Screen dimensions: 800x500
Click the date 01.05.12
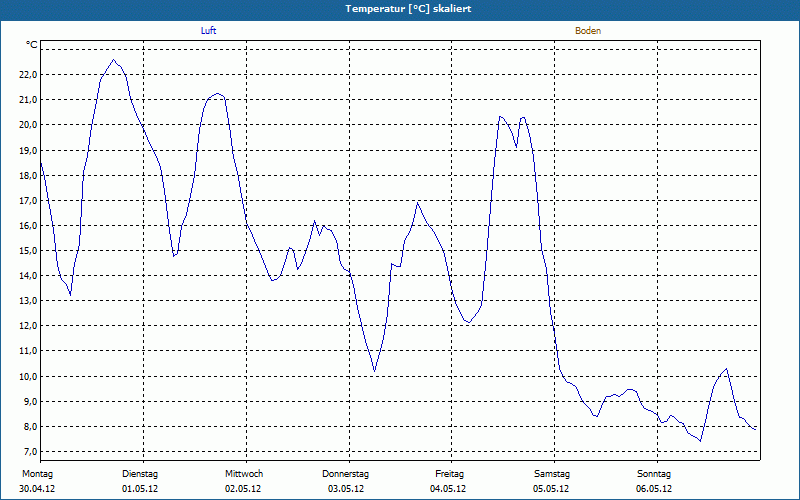pos(140,489)
